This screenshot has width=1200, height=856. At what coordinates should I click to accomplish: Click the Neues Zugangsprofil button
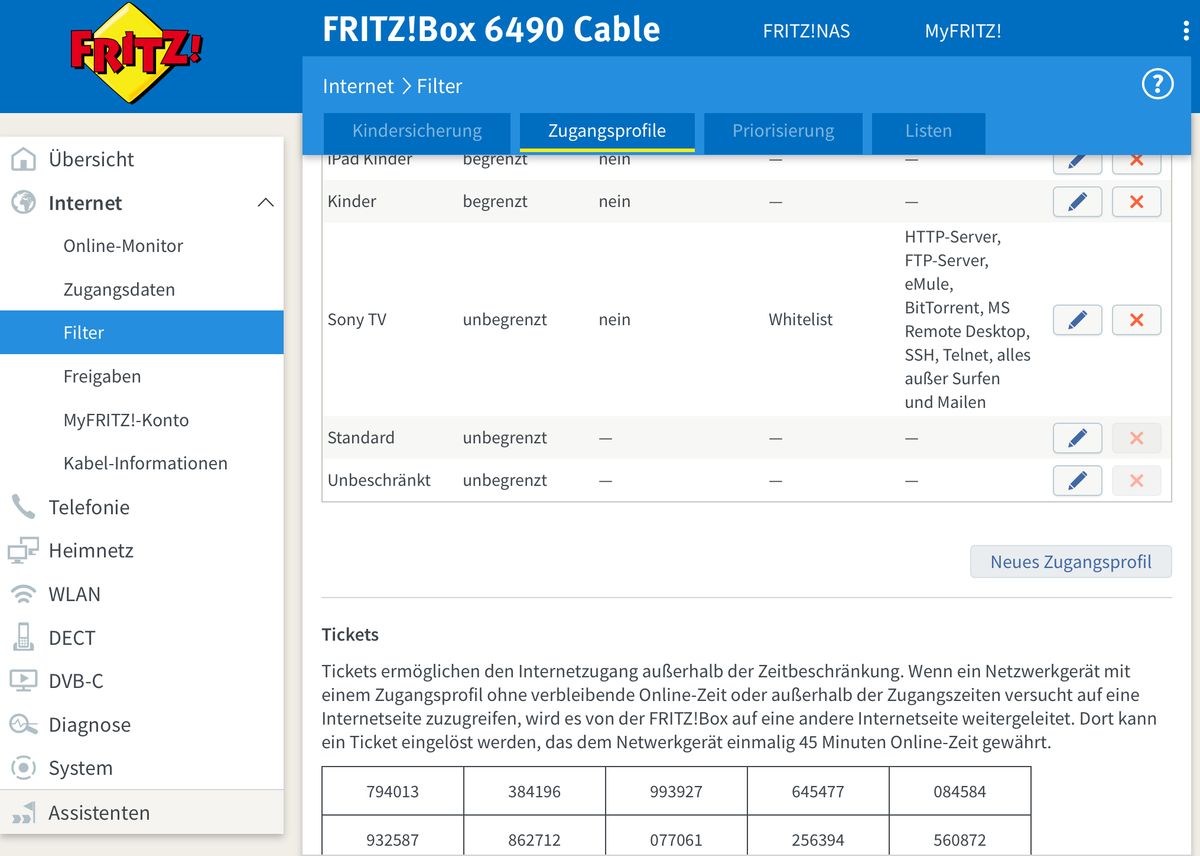click(x=1070, y=562)
